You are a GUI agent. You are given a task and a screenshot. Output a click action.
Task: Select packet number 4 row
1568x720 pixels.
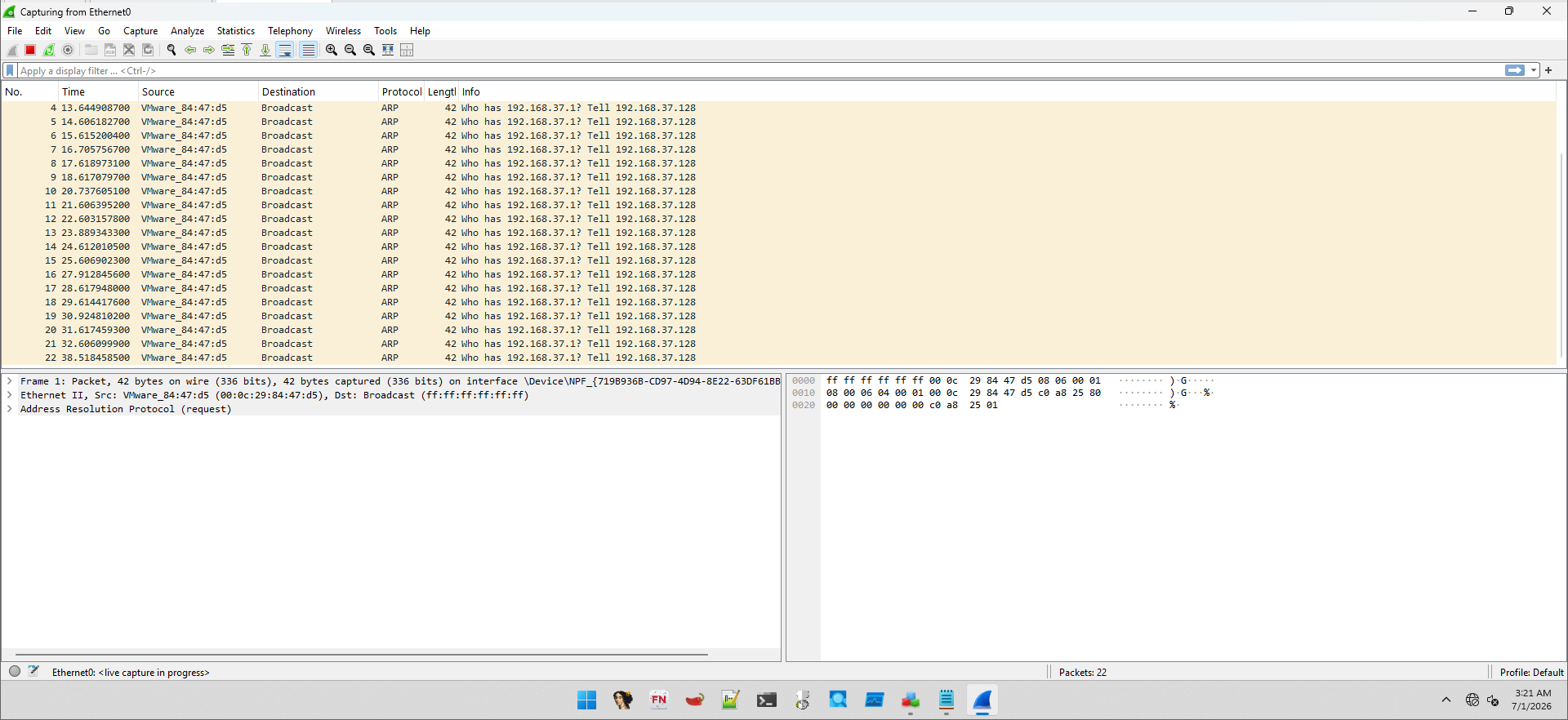click(779, 108)
